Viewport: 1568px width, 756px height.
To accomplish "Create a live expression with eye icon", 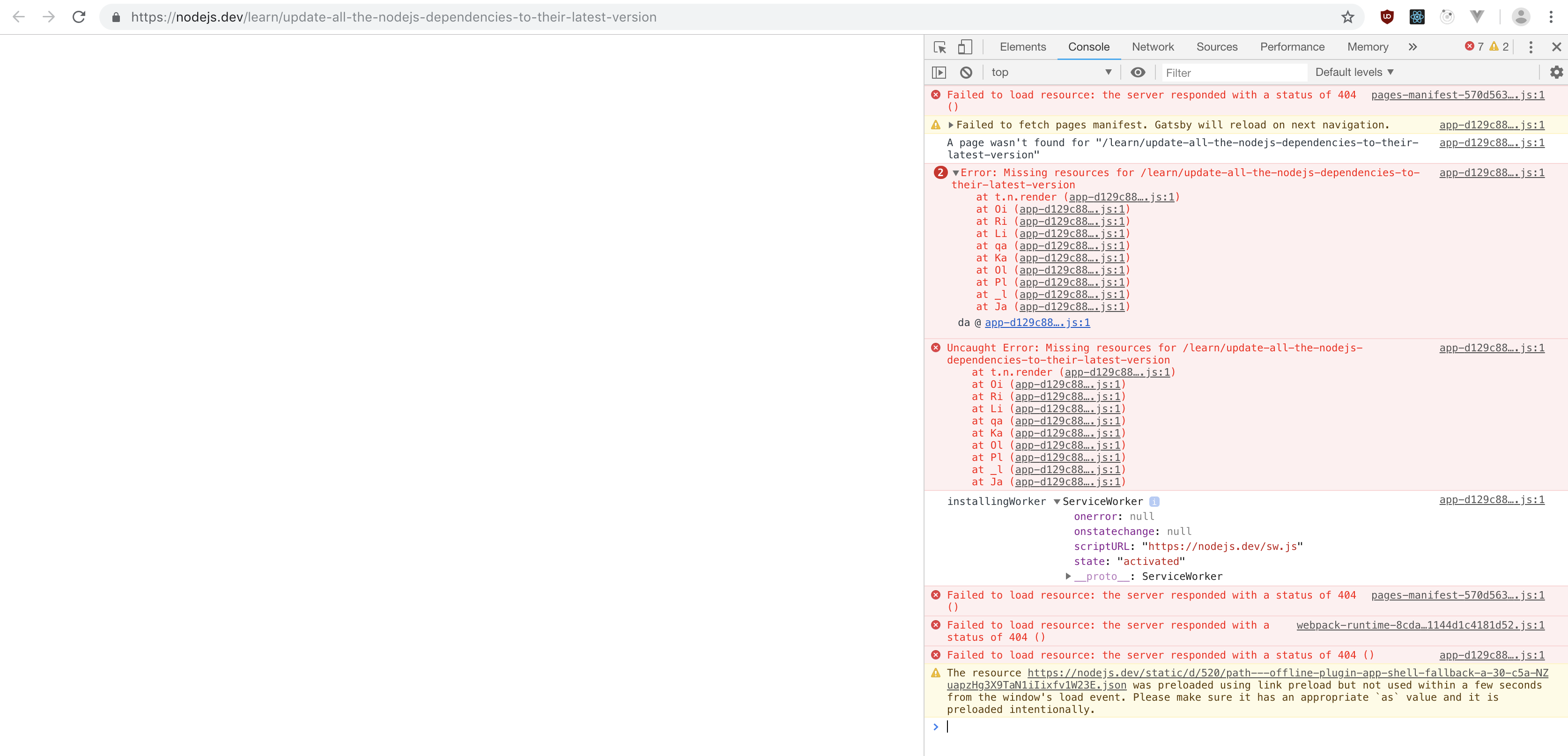I will click(1138, 73).
